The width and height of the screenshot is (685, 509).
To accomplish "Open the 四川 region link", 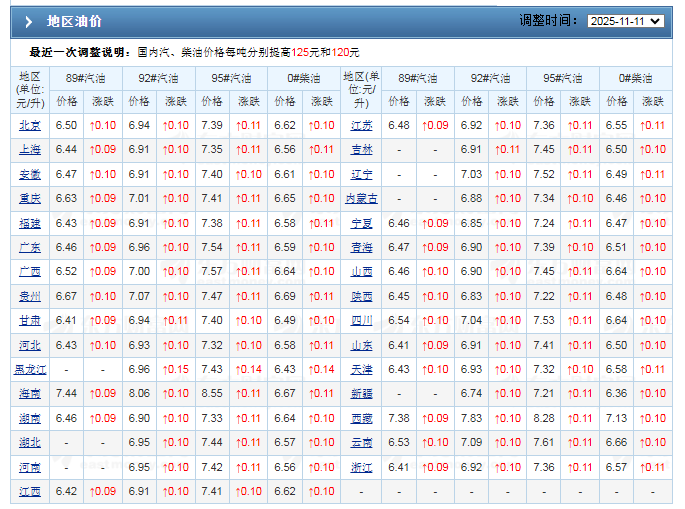I will pyautogui.click(x=362, y=320).
